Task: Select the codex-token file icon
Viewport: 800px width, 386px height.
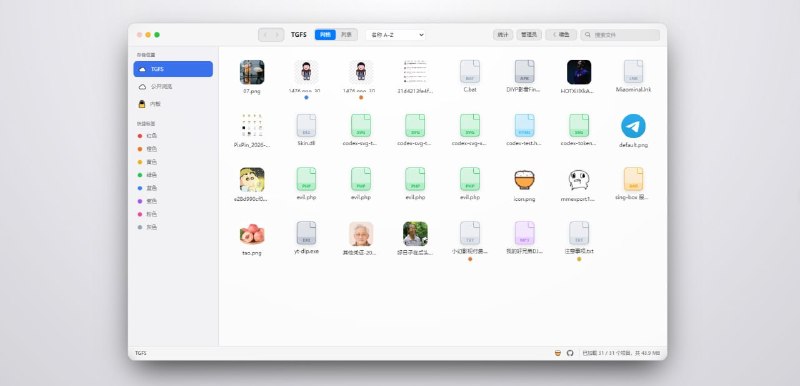Action: tap(579, 125)
